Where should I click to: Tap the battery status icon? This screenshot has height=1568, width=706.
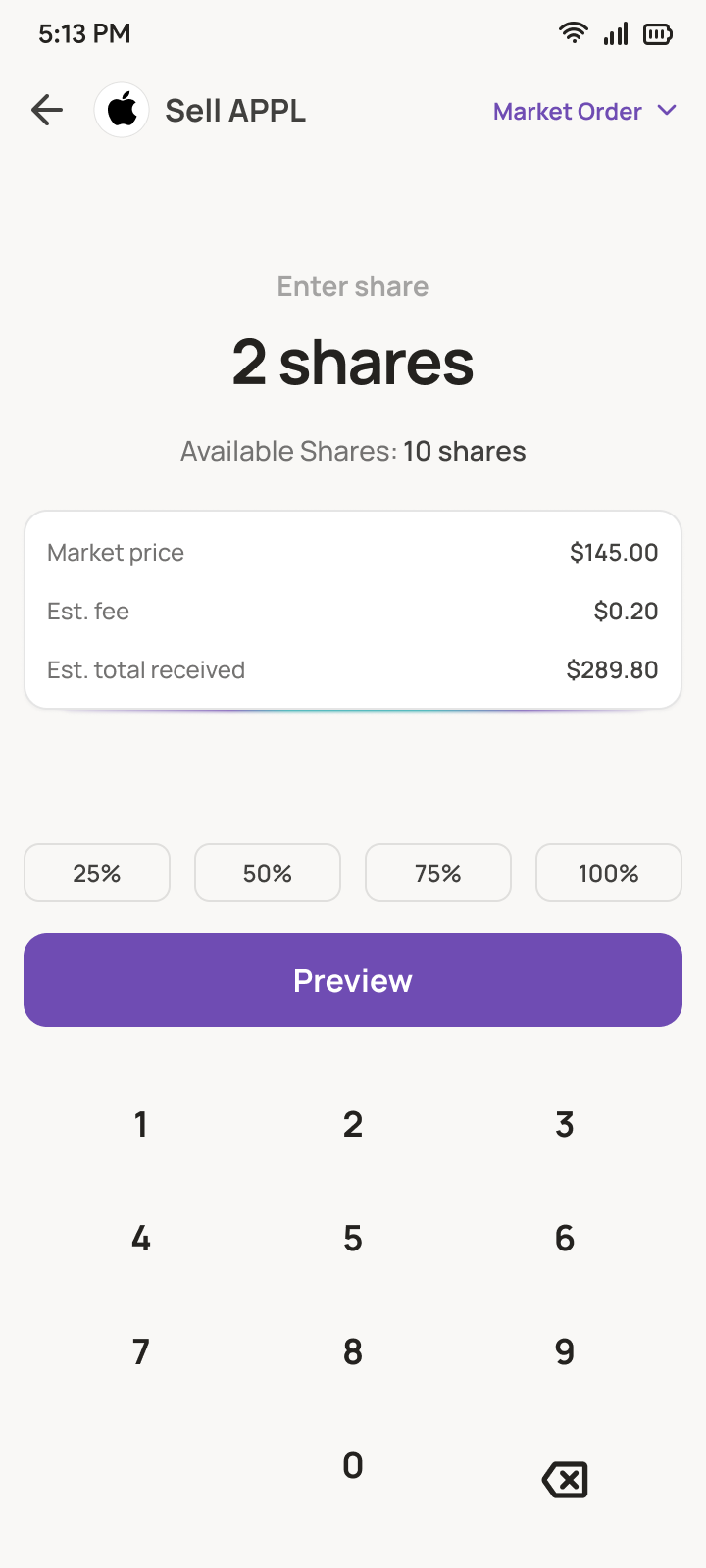(657, 34)
